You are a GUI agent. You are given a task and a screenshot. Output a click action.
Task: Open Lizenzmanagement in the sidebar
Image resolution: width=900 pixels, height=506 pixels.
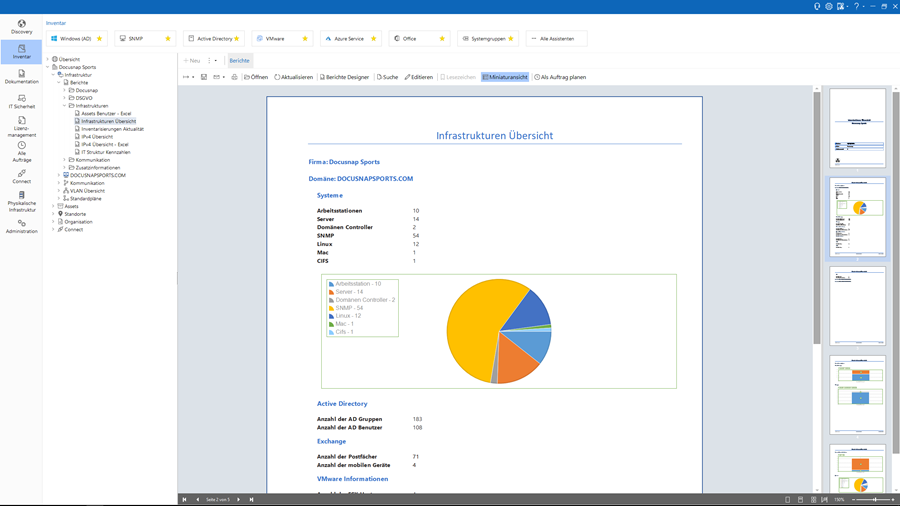(x=21, y=126)
